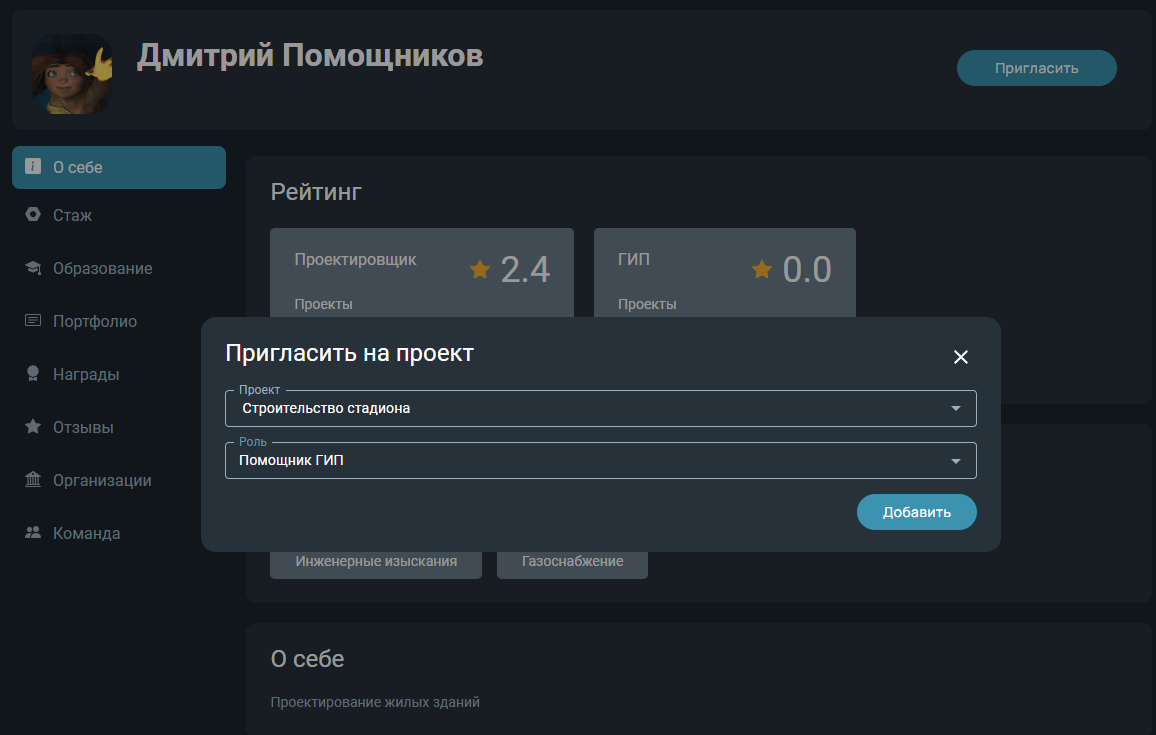Open the Проект dropdown field
This screenshot has height=735, width=1156.
click(x=600, y=408)
